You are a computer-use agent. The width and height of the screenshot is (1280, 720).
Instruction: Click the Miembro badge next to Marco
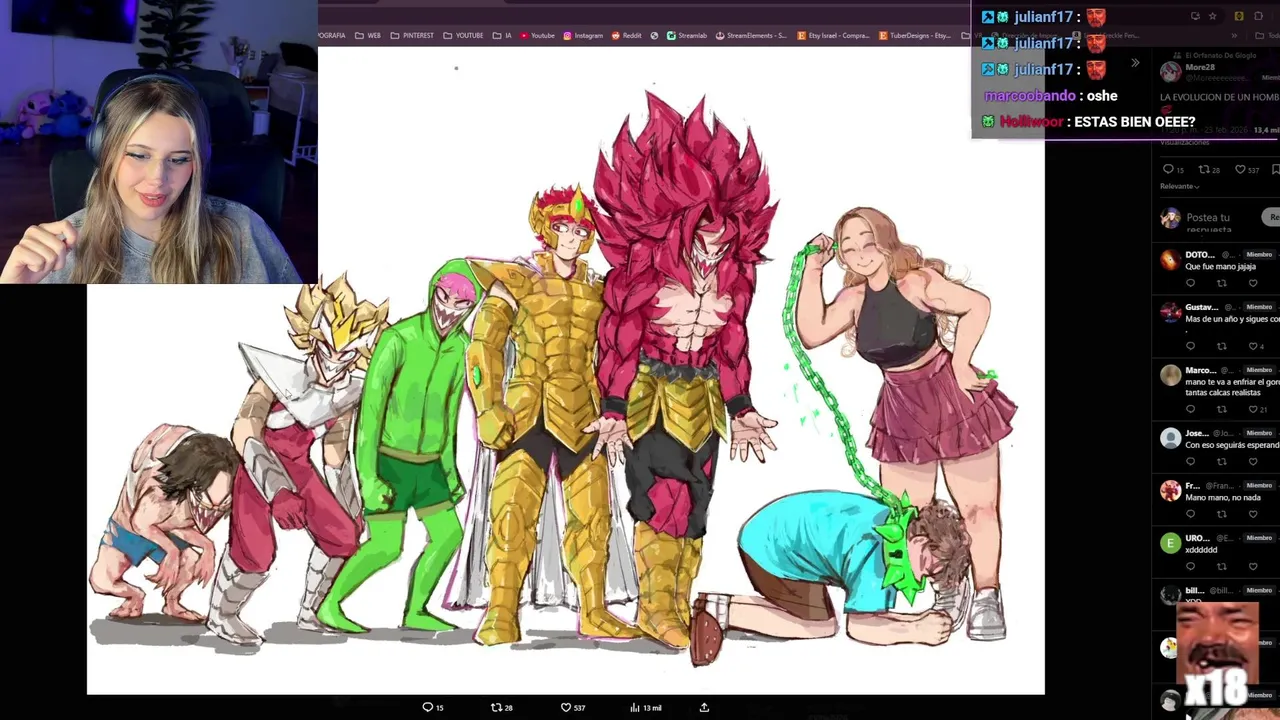click(x=1259, y=370)
